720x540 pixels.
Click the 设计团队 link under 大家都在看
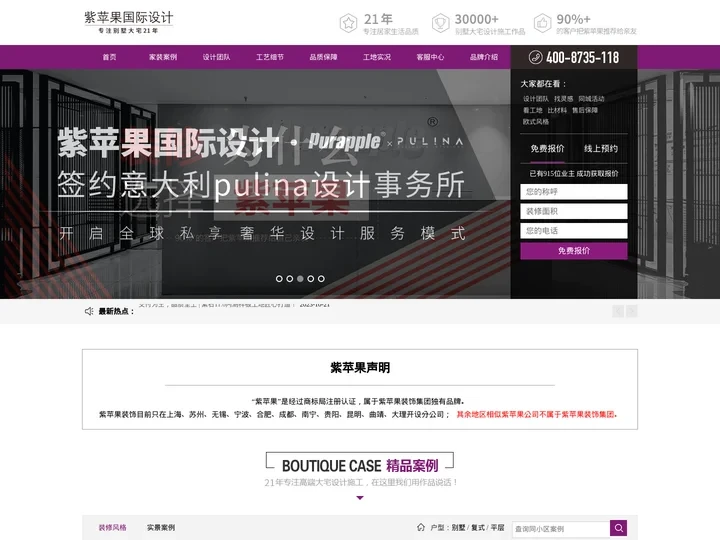(x=536, y=99)
